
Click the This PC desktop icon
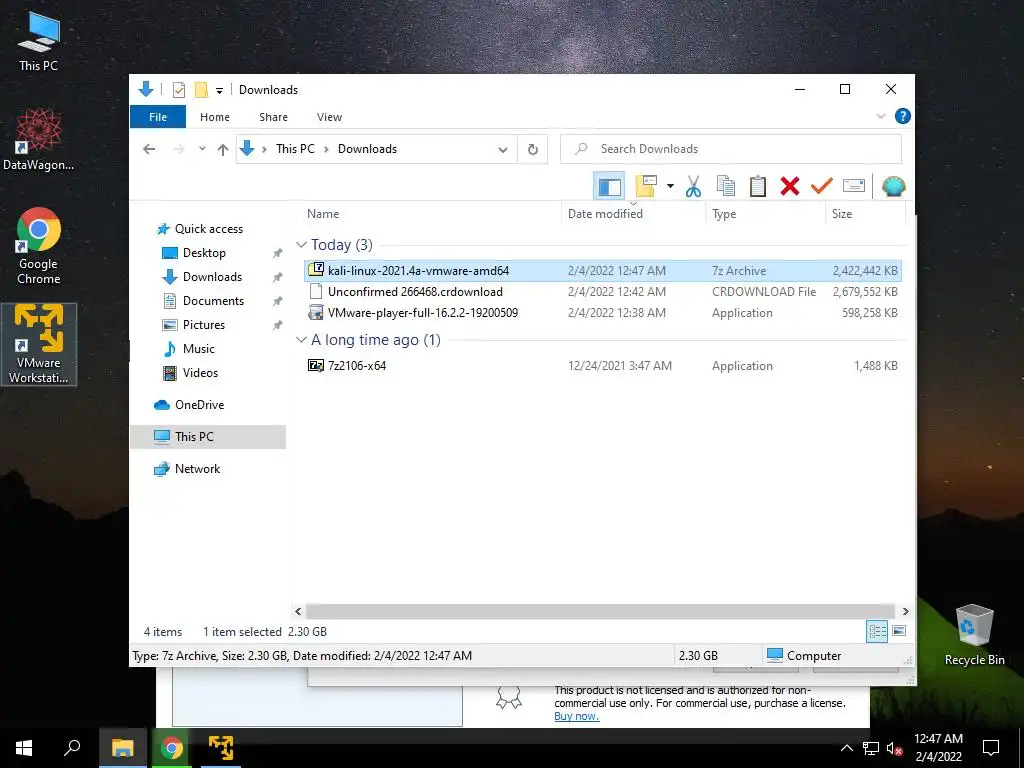39,40
